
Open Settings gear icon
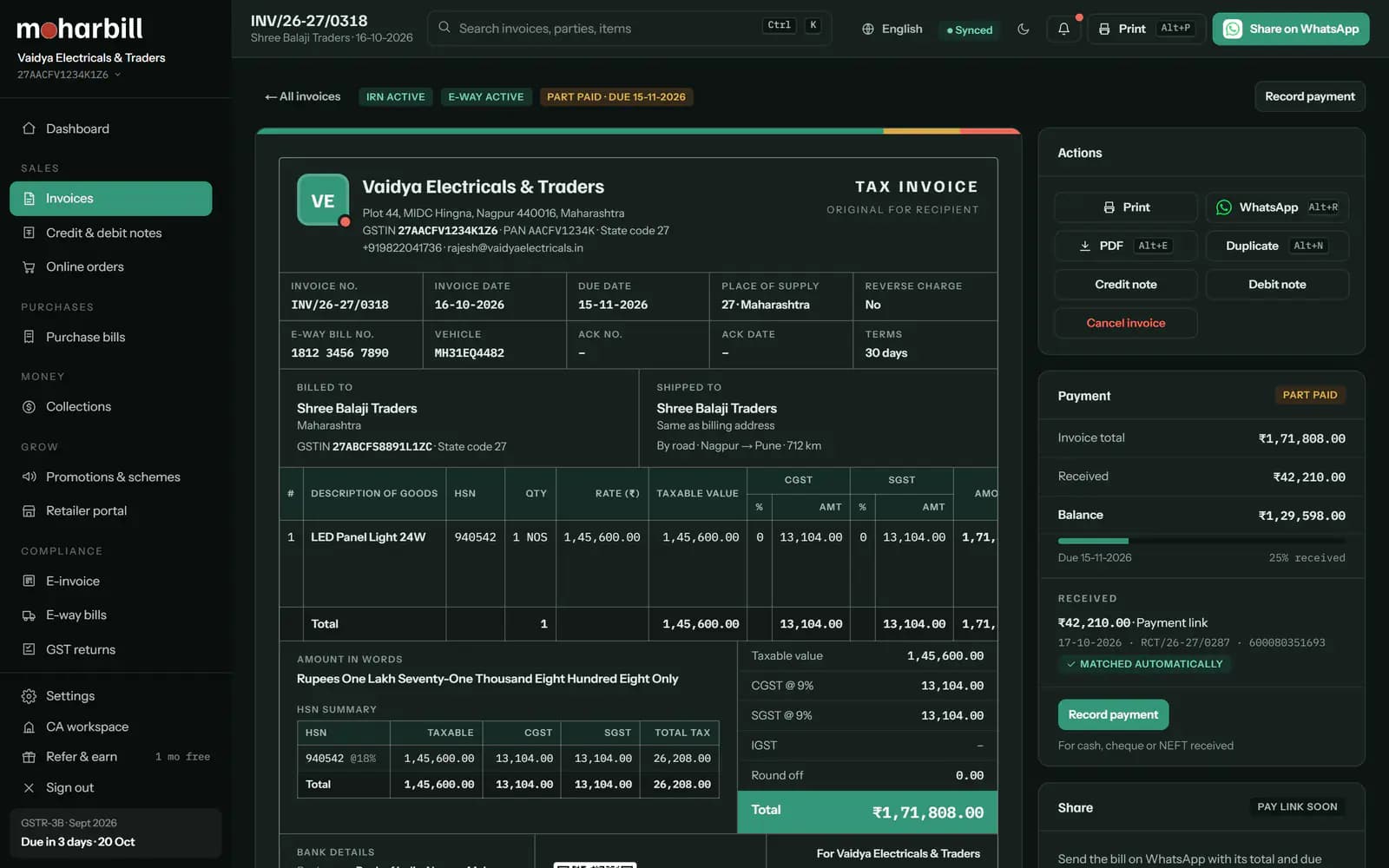pos(29,696)
